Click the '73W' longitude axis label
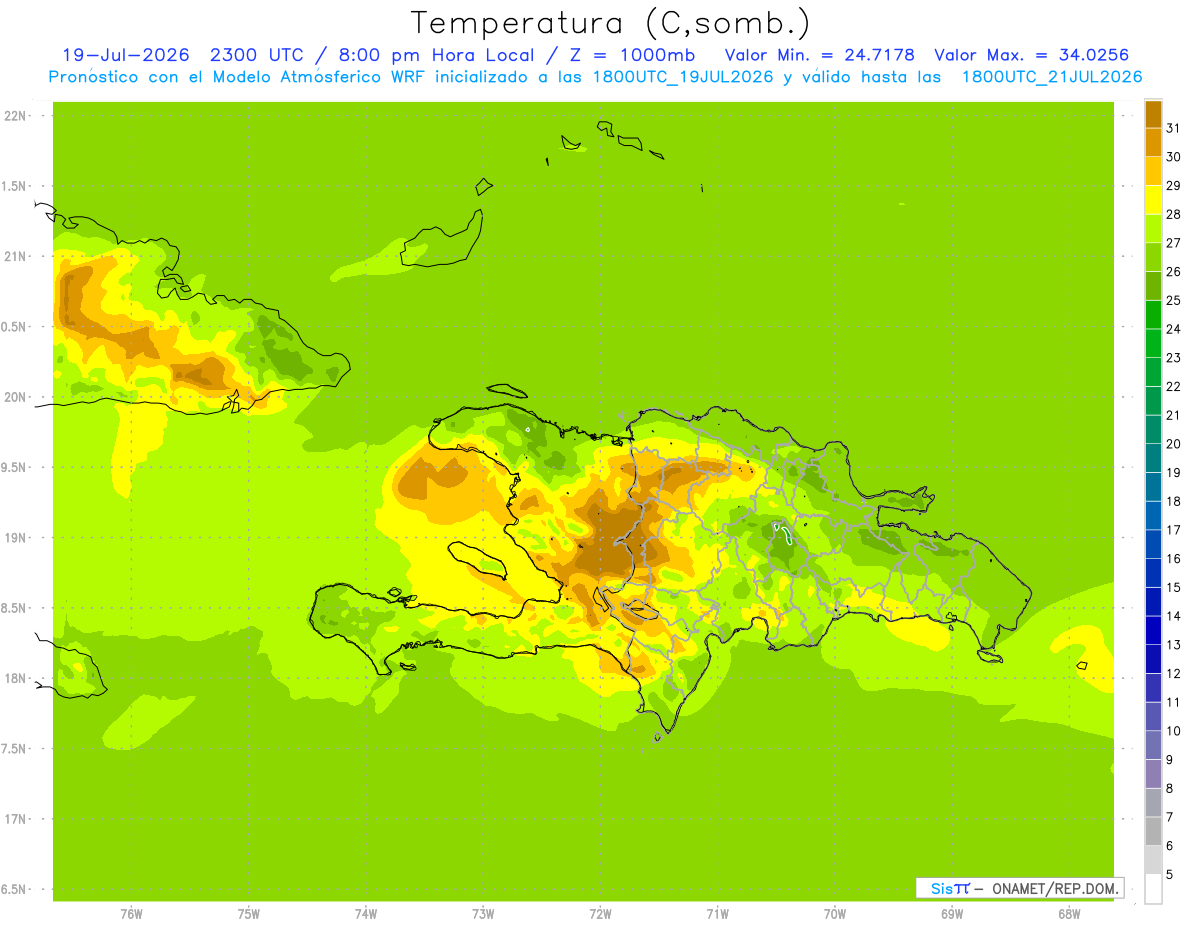Viewport: 1200px width, 927px height. [x=483, y=914]
